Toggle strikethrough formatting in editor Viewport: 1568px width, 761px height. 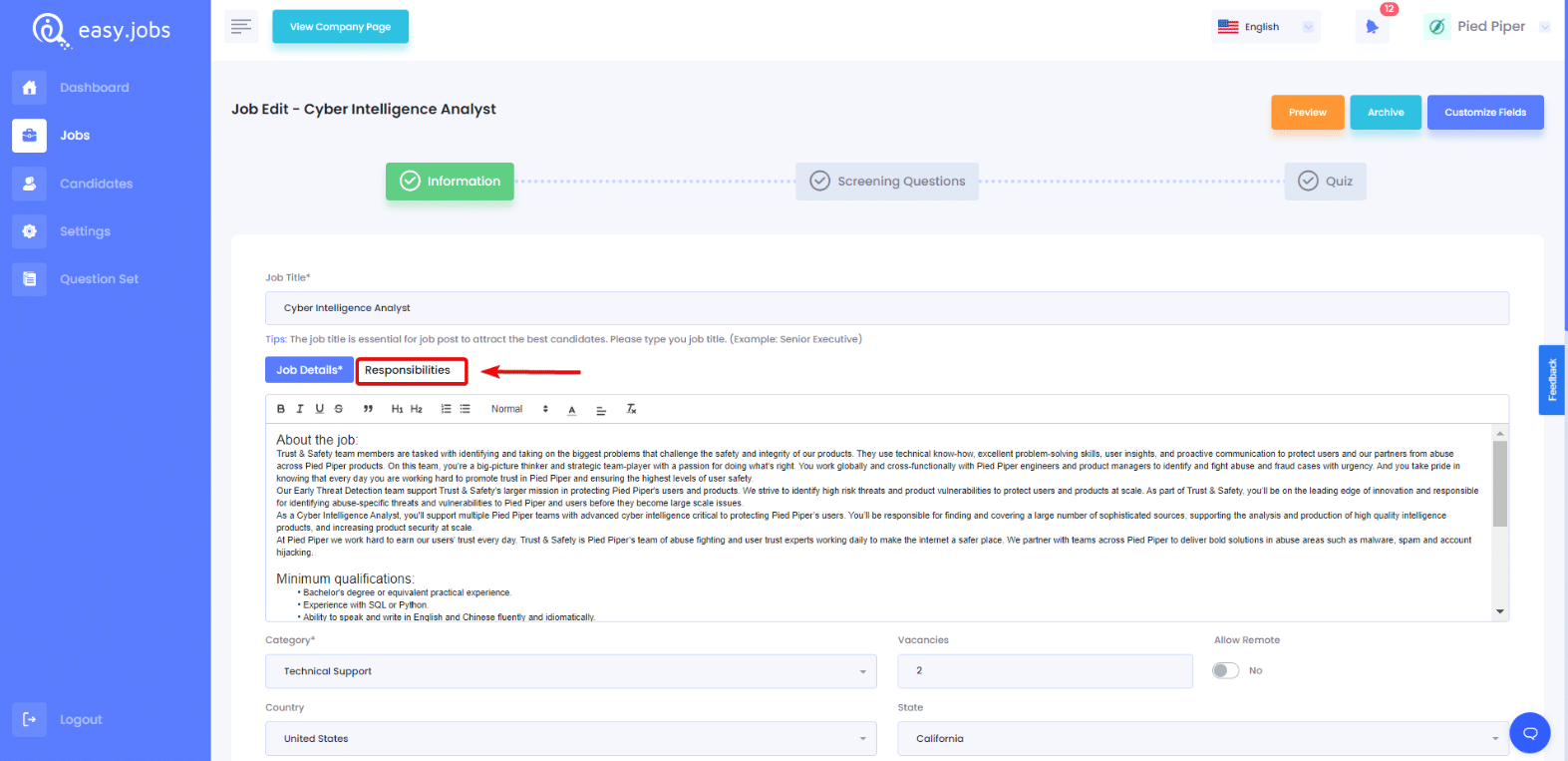pyautogui.click(x=339, y=409)
